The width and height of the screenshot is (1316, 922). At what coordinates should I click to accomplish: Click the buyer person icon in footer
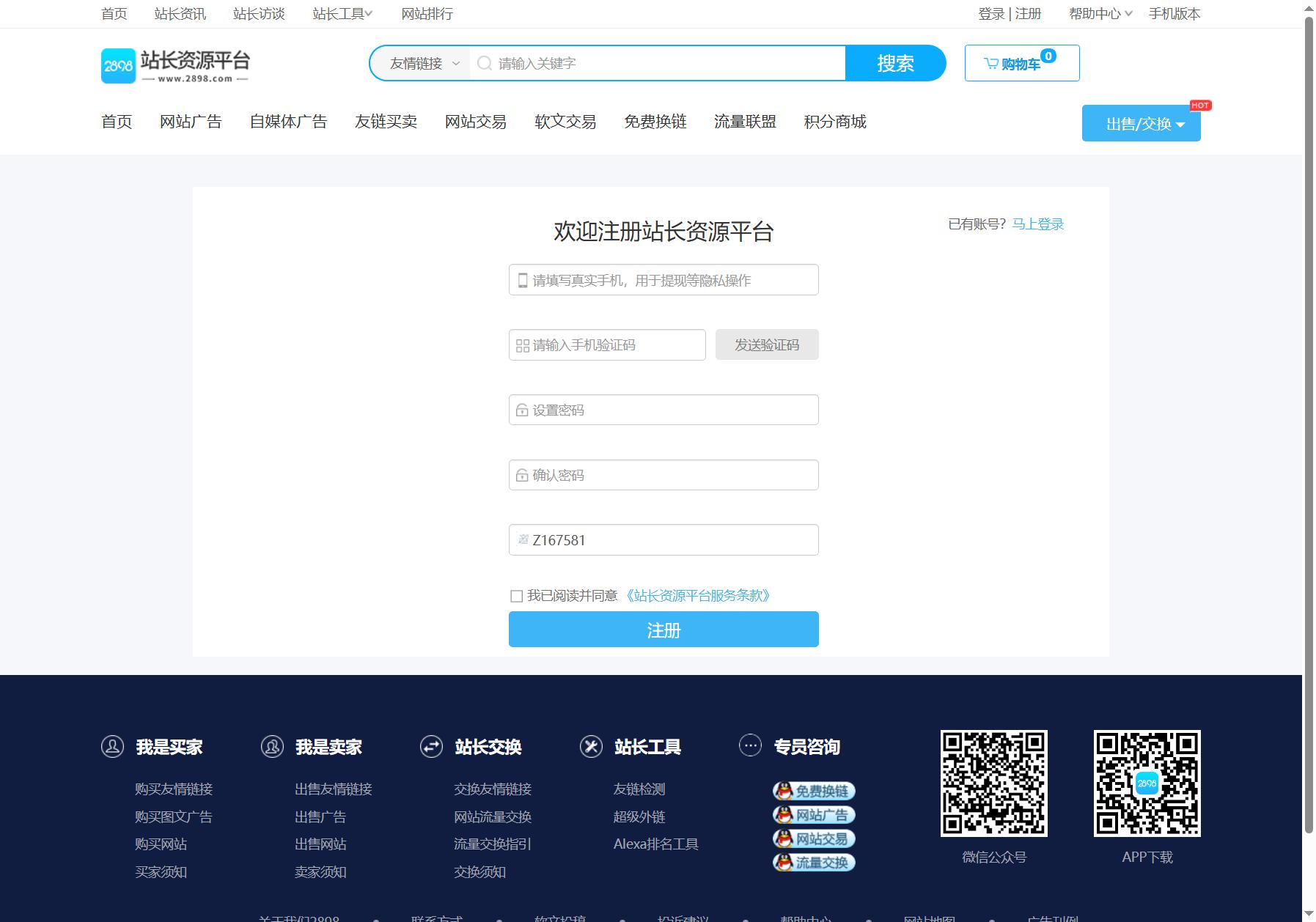[112, 747]
